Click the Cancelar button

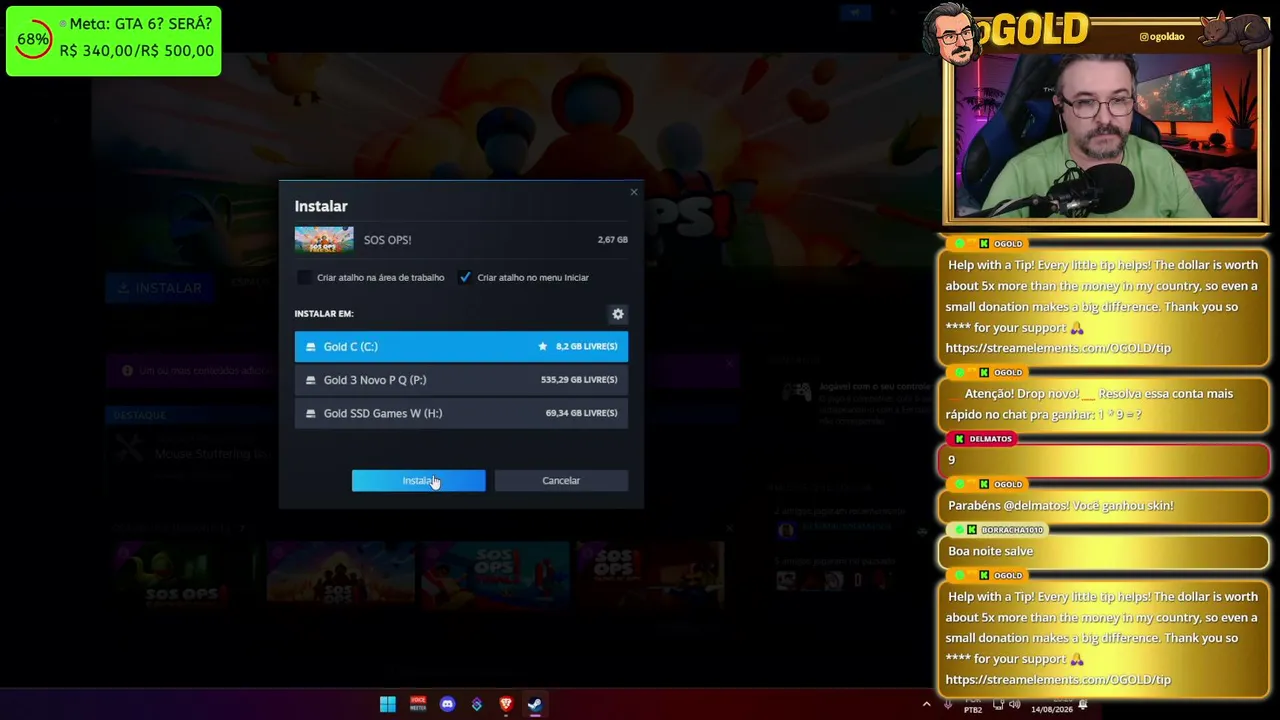pyautogui.click(x=561, y=481)
